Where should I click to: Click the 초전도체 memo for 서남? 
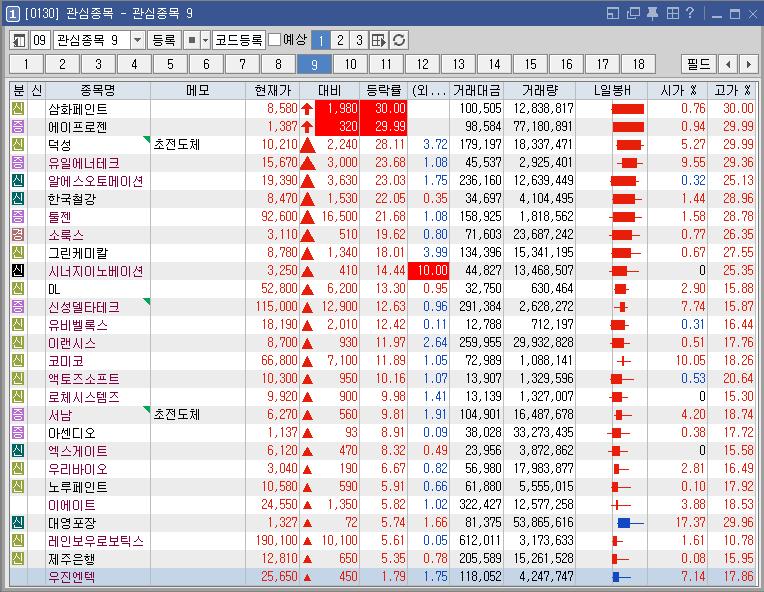176,415
